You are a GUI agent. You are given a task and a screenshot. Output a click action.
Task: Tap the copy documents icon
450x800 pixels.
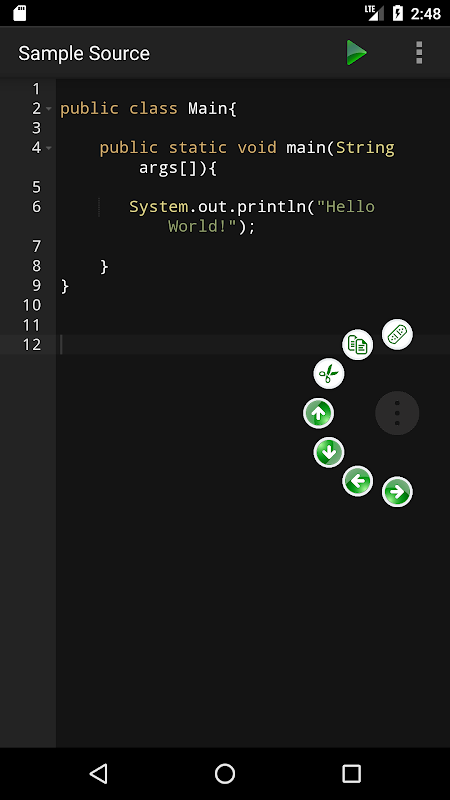tap(357, 344)
